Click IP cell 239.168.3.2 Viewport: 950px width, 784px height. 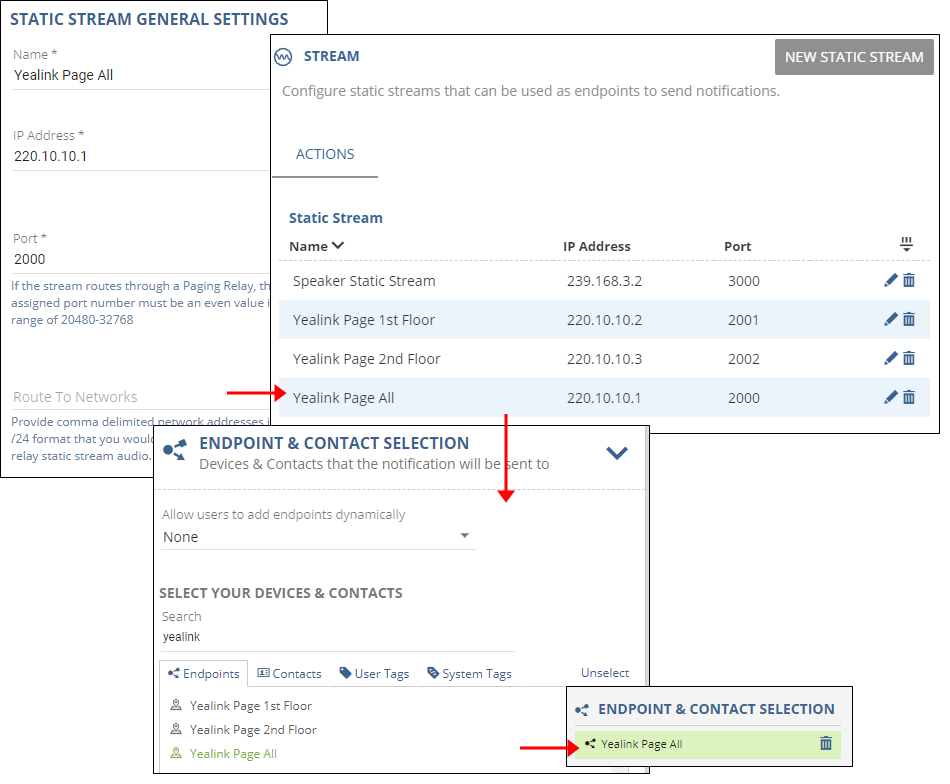pyautogui.click(x=604, y=281)
